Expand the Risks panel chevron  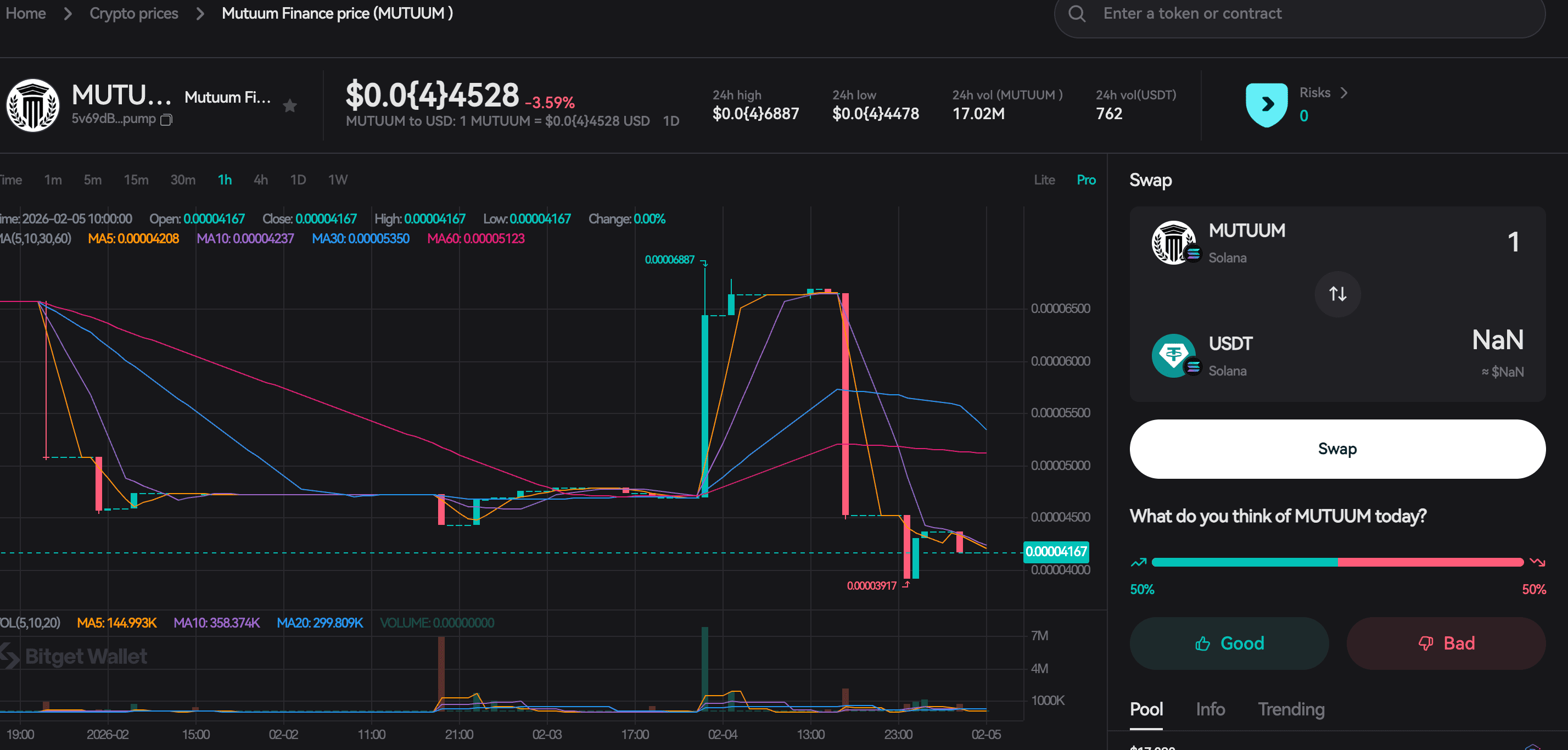point(1345,93)
